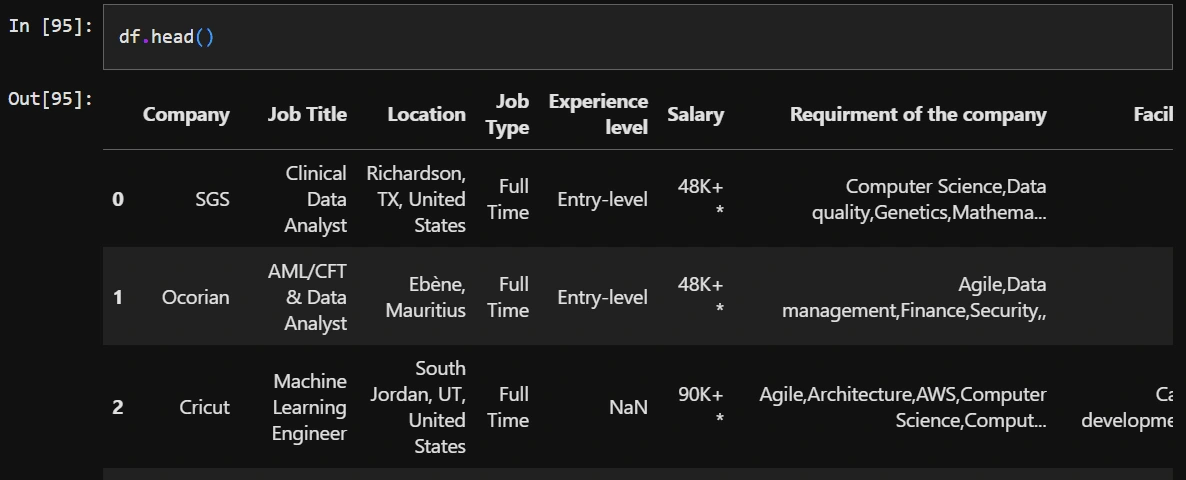1186x480 pixels.
Task: Click the Ebène, Mauritius location cell
Action: 426,297
